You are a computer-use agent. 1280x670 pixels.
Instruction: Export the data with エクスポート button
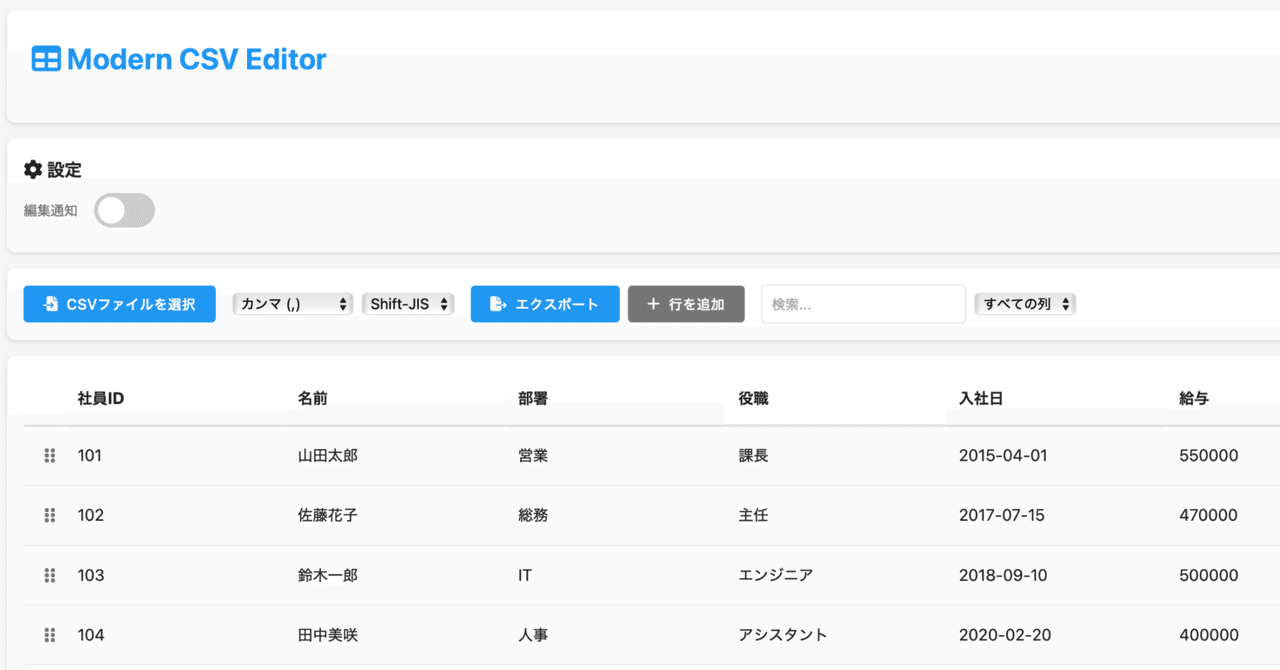(545, 304)
